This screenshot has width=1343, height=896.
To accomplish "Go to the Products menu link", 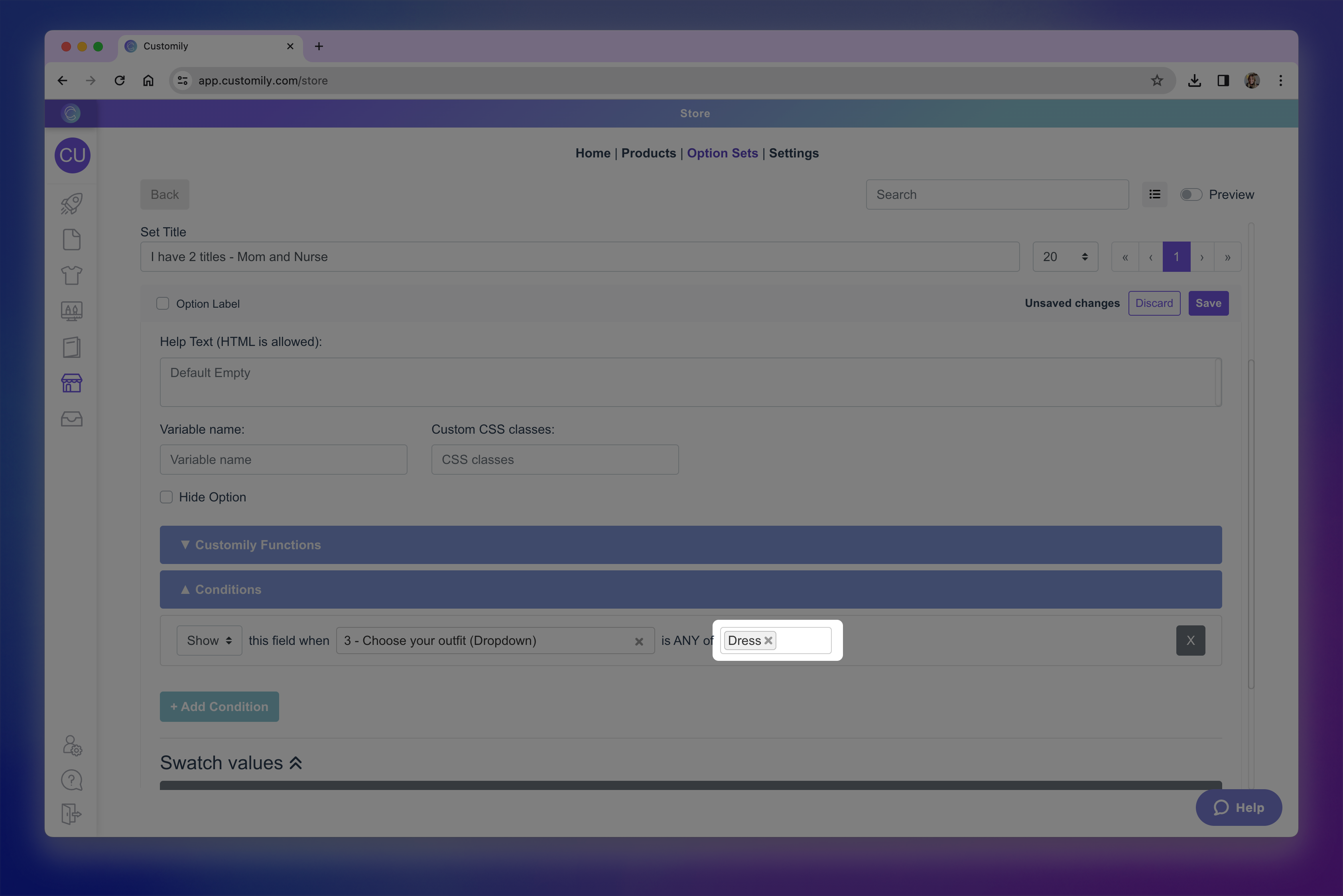I will pos(648,153).
